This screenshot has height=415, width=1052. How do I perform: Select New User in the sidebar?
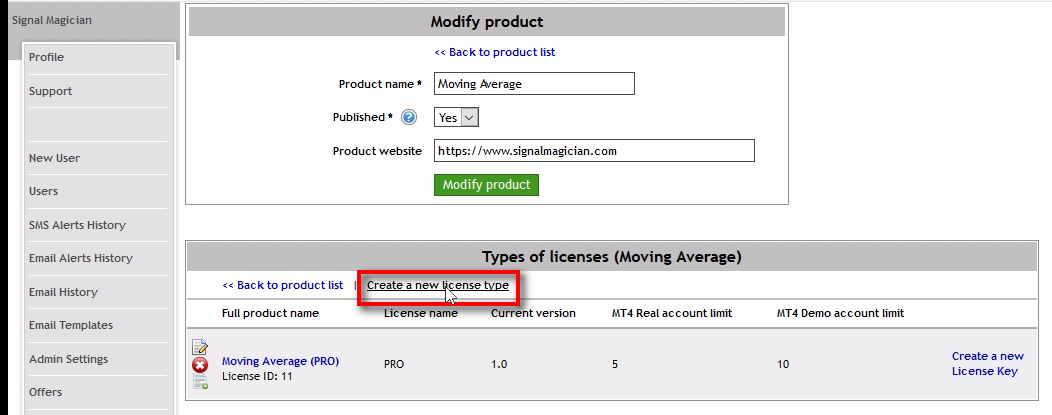(x=54, y=158)
